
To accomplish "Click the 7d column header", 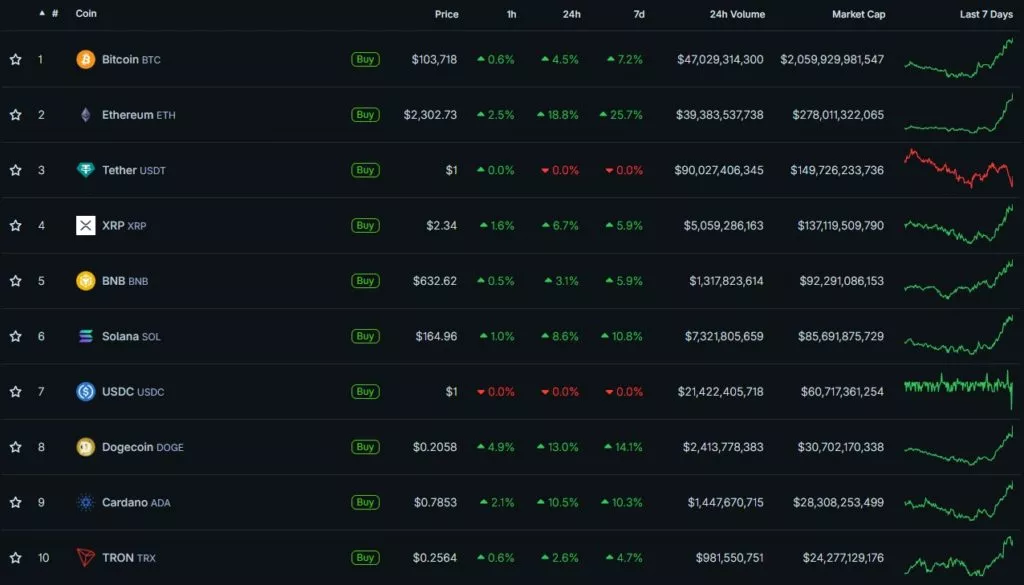I will (638, 15).
